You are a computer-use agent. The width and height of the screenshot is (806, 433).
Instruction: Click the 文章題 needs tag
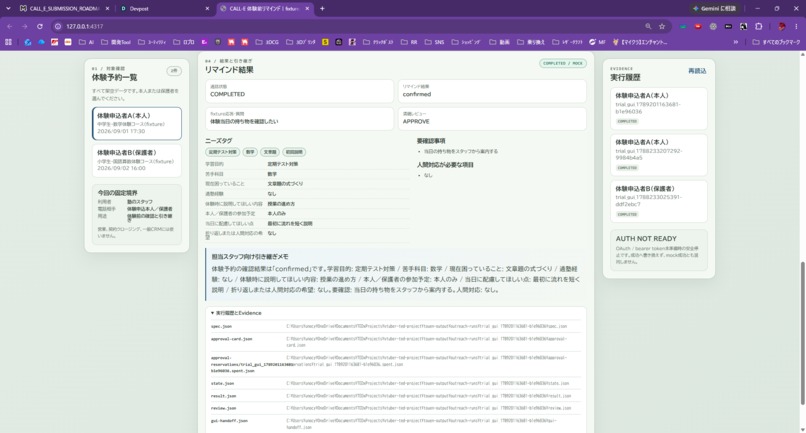click(x=270, y=152)
